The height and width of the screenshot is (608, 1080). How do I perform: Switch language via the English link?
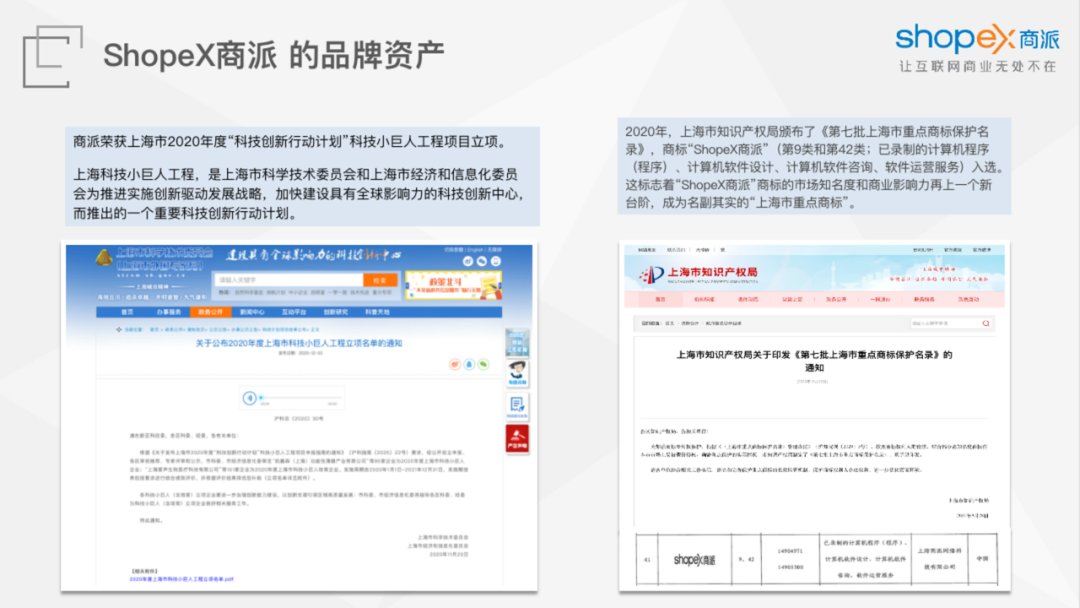pyautogui.click(x=475, y=249)
